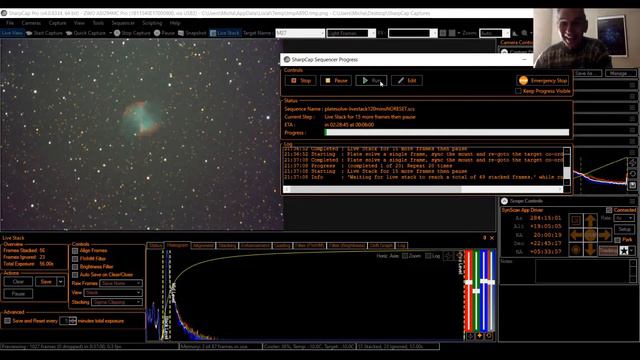Image resolution: width=640 pixels, height=360 pixels.
Task: Open the Zoom level dropdown
Action: (x=494, y=33)
